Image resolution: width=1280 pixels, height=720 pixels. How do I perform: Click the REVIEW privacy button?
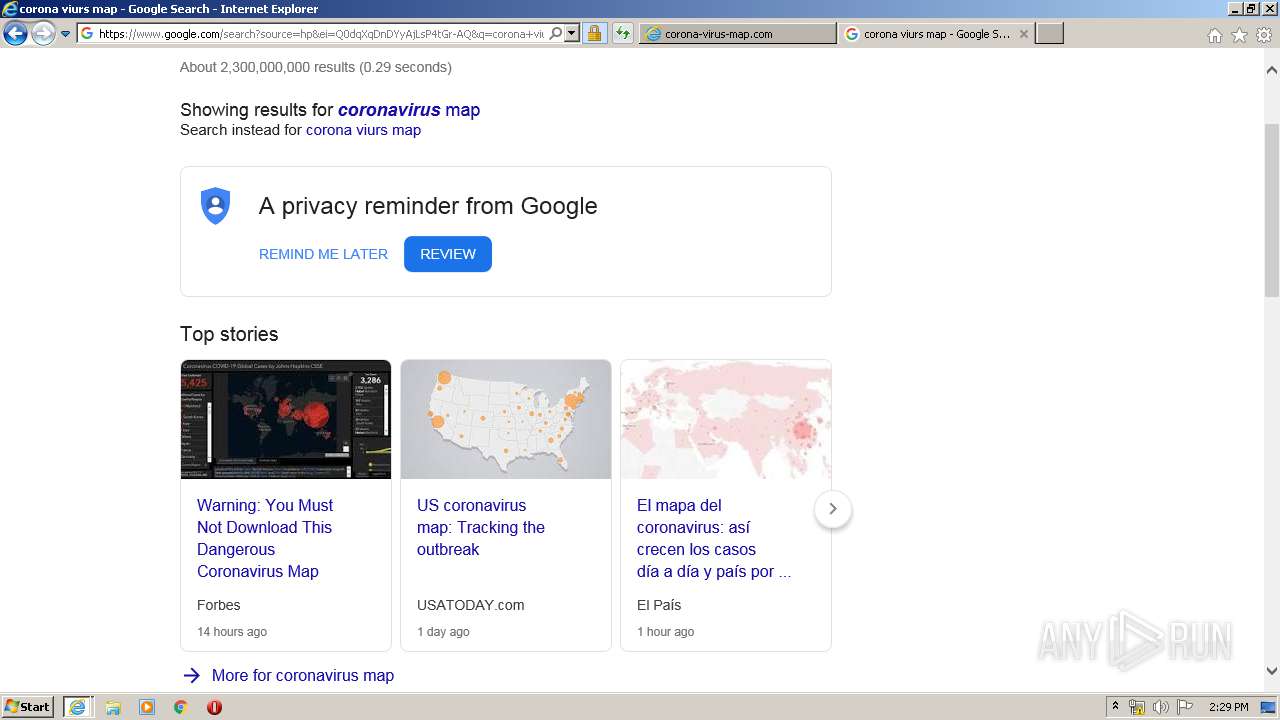pos(448,254)
